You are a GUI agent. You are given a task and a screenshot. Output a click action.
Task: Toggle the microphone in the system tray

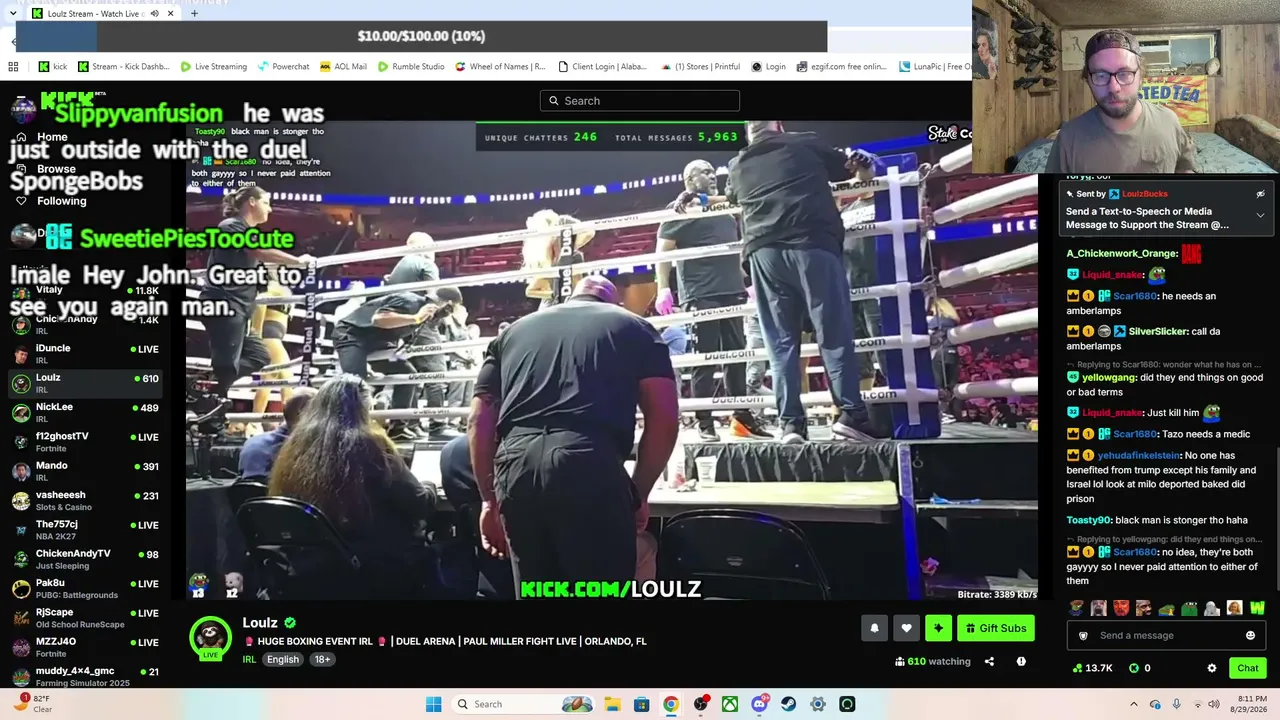tap(1176, 704)
